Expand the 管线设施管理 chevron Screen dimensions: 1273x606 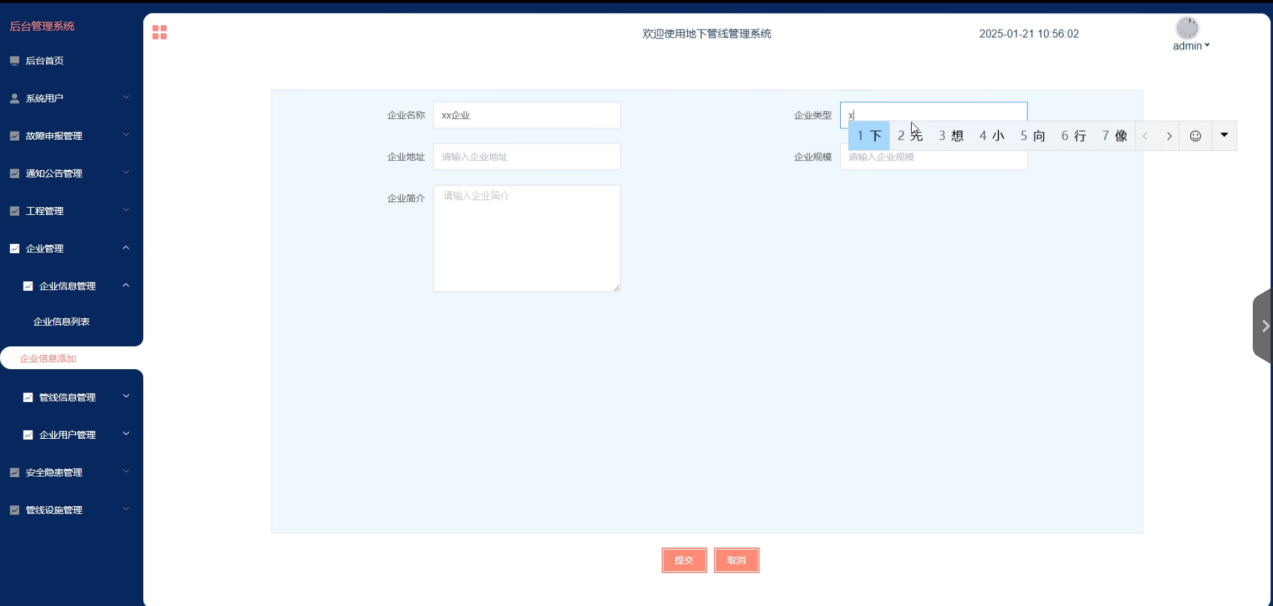(x=126, y=509)
